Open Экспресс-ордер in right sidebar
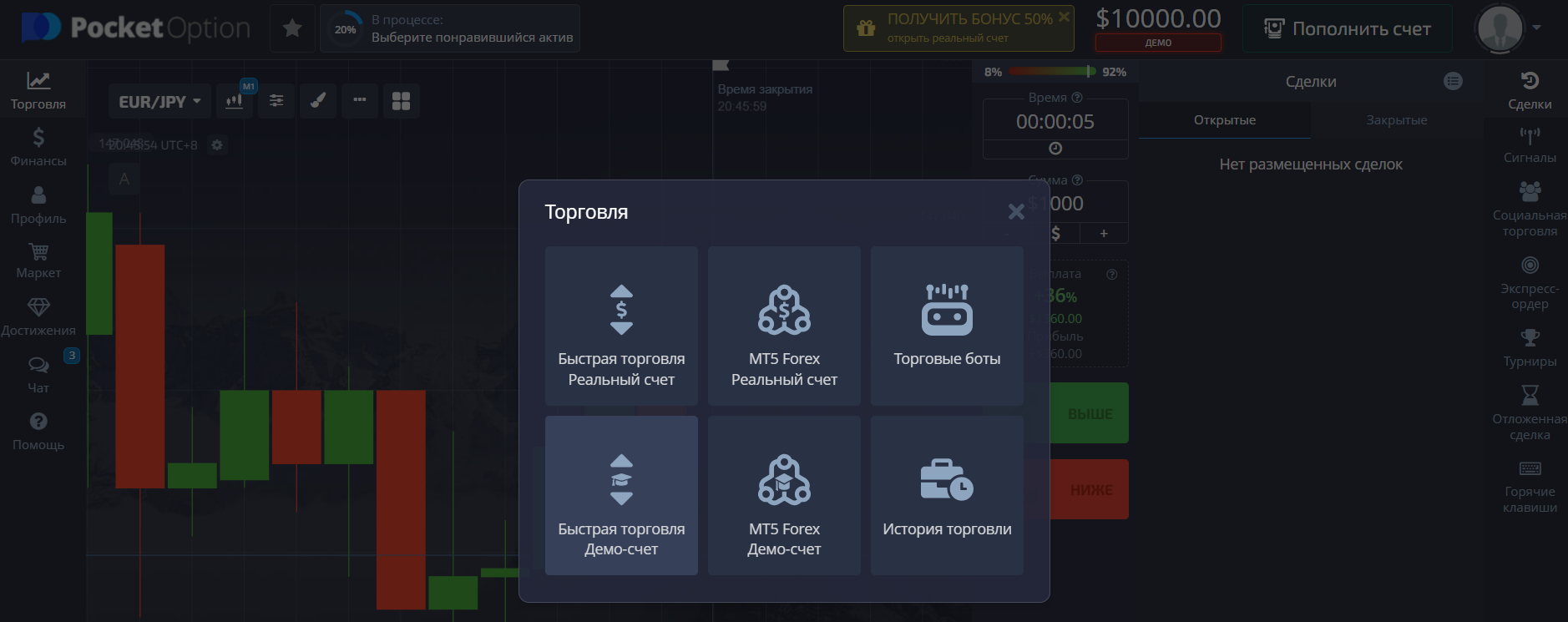The width and height of the screenshot is (1568, 622). pos(1530,283)
